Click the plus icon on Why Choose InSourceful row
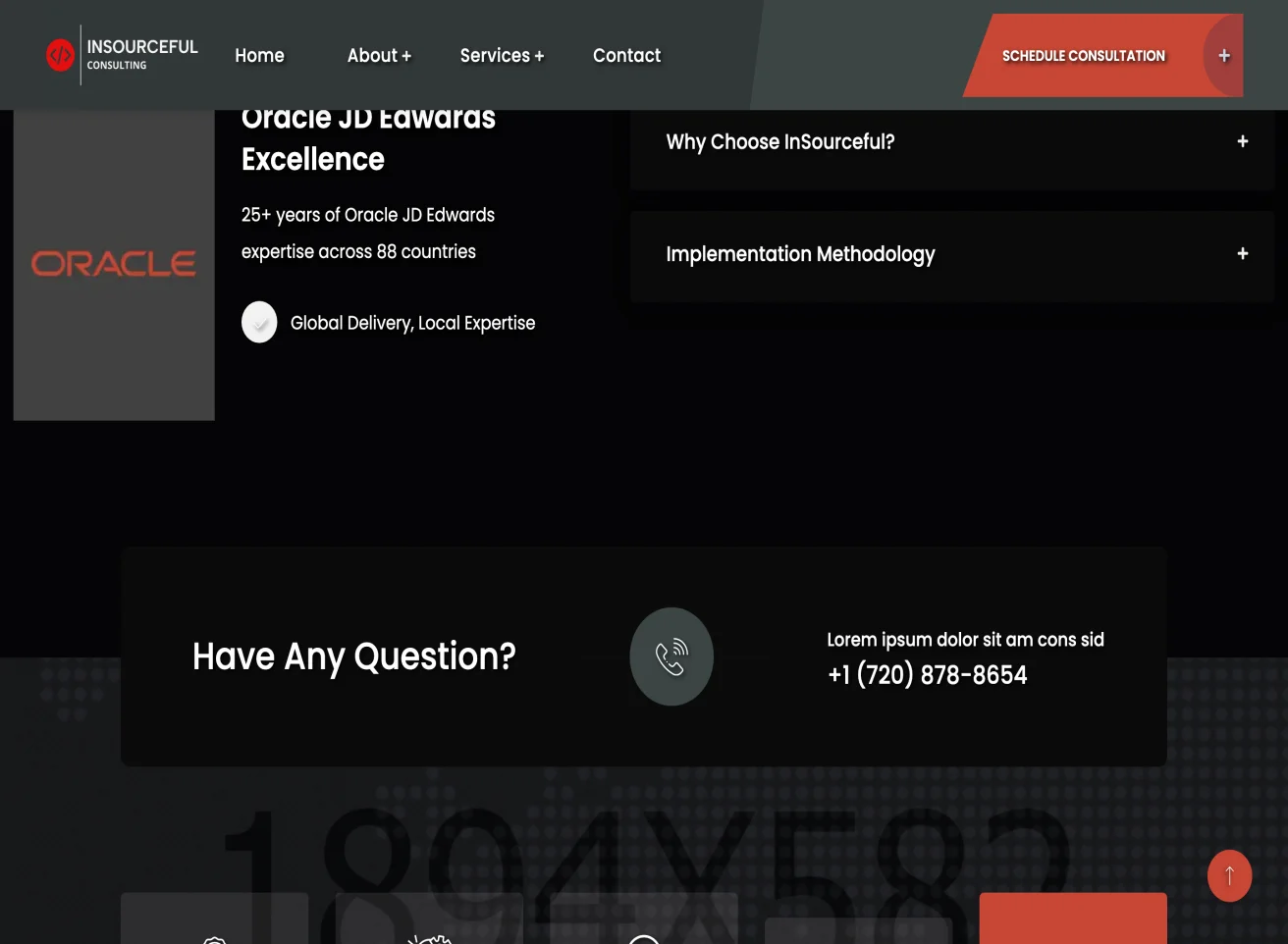Image resolution: width=1288 pixels, height=944 pixels. tap(1241, 141)
